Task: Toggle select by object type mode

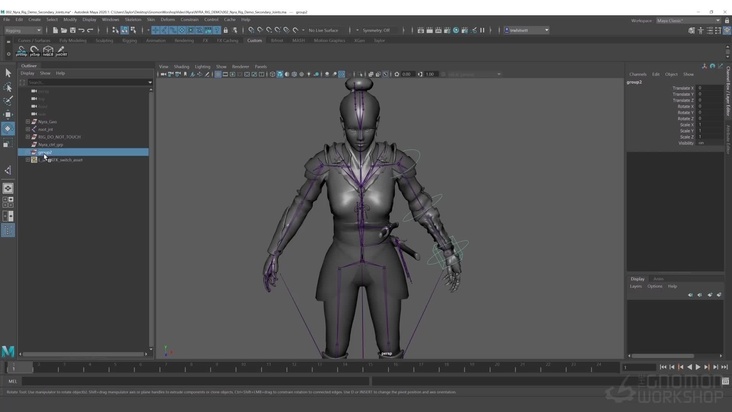Action: (125, 30)
